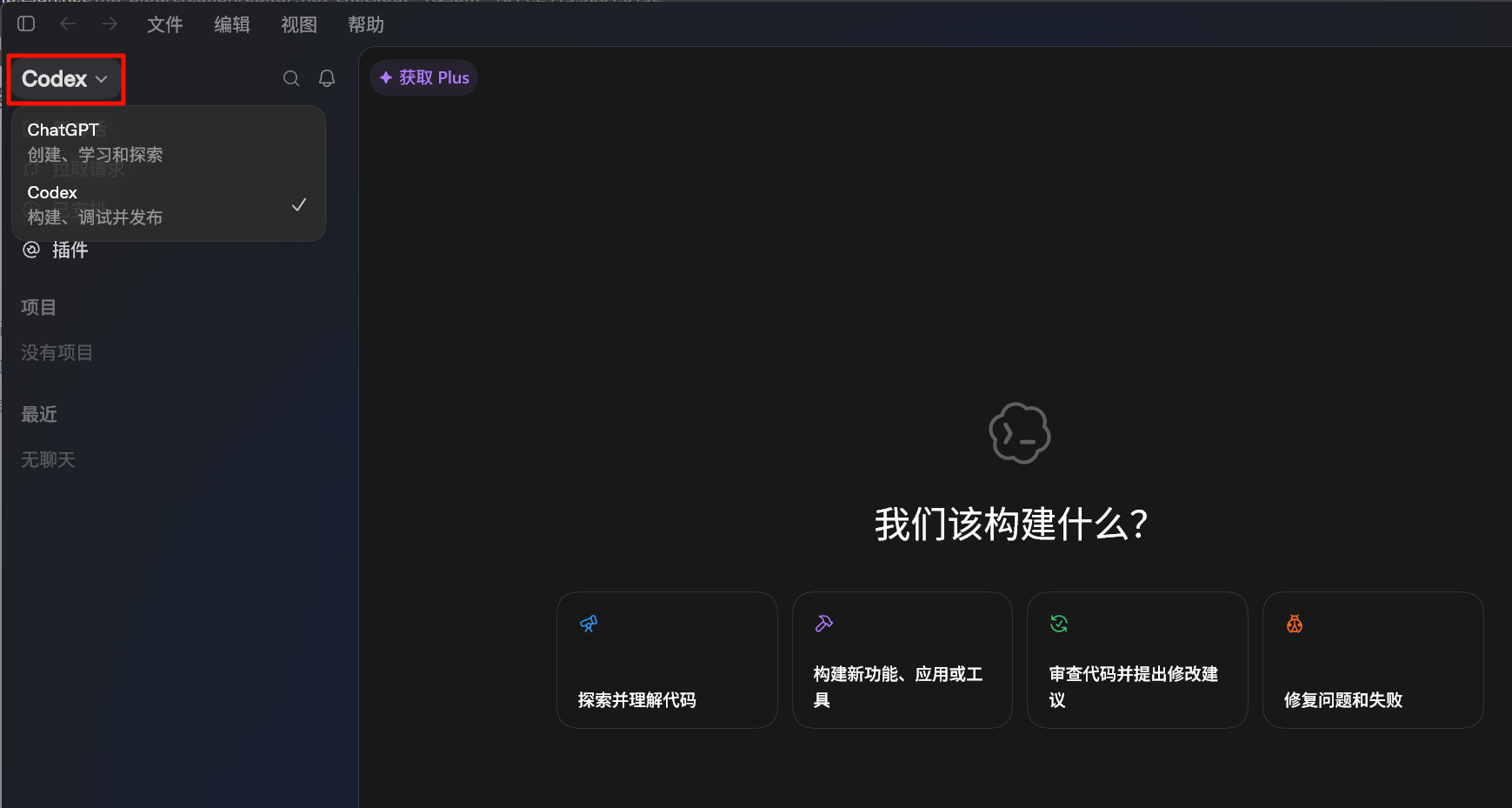Screen dimensions: 1512x808
Task: Click the Codex terminal logo
Action: [x=1020, y=433]
